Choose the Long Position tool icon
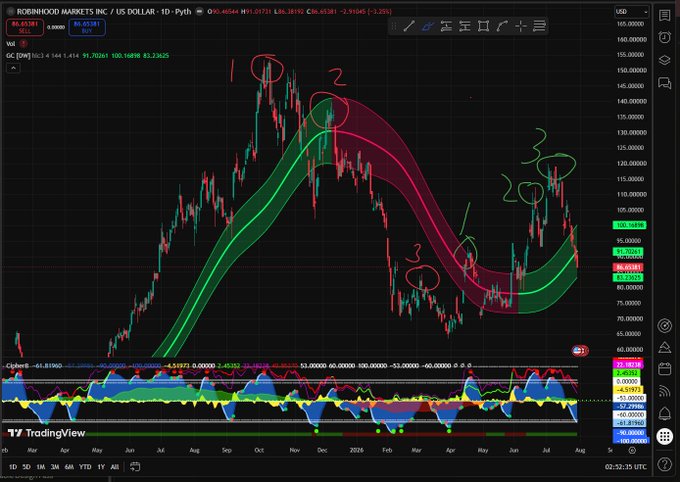 (446, 26)
